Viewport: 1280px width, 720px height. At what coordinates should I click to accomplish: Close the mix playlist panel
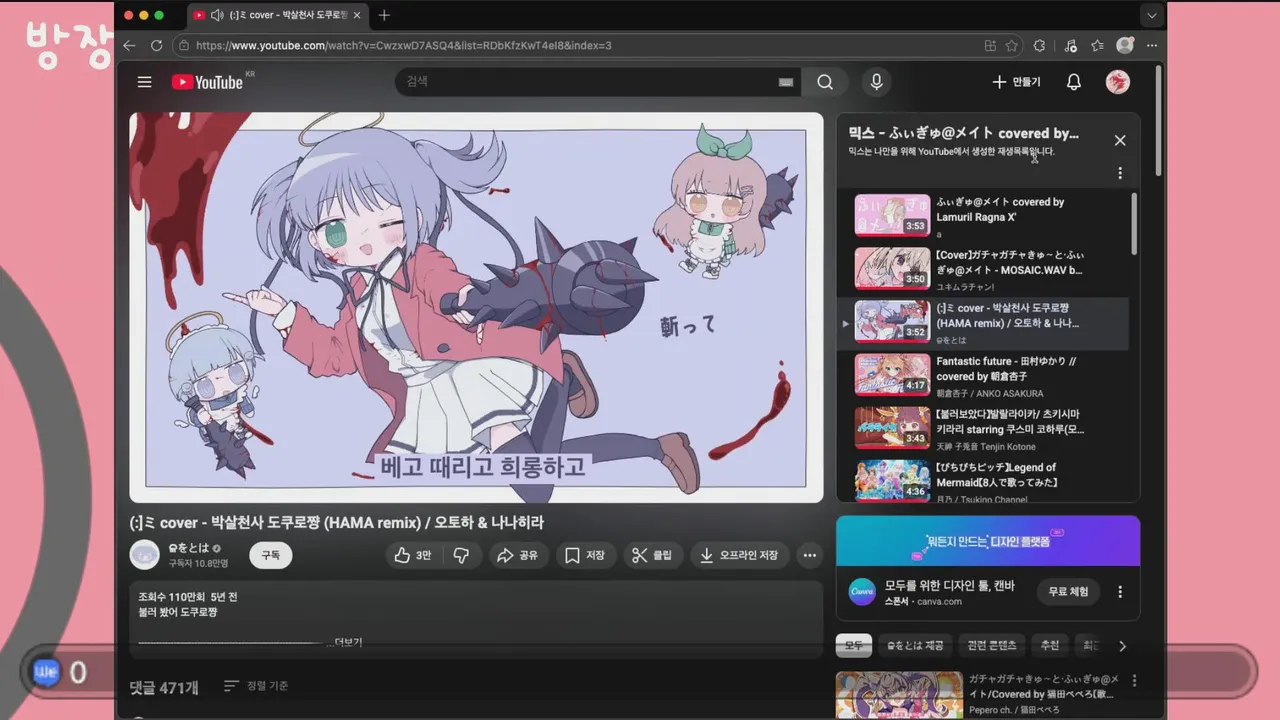coord(1120,141)
